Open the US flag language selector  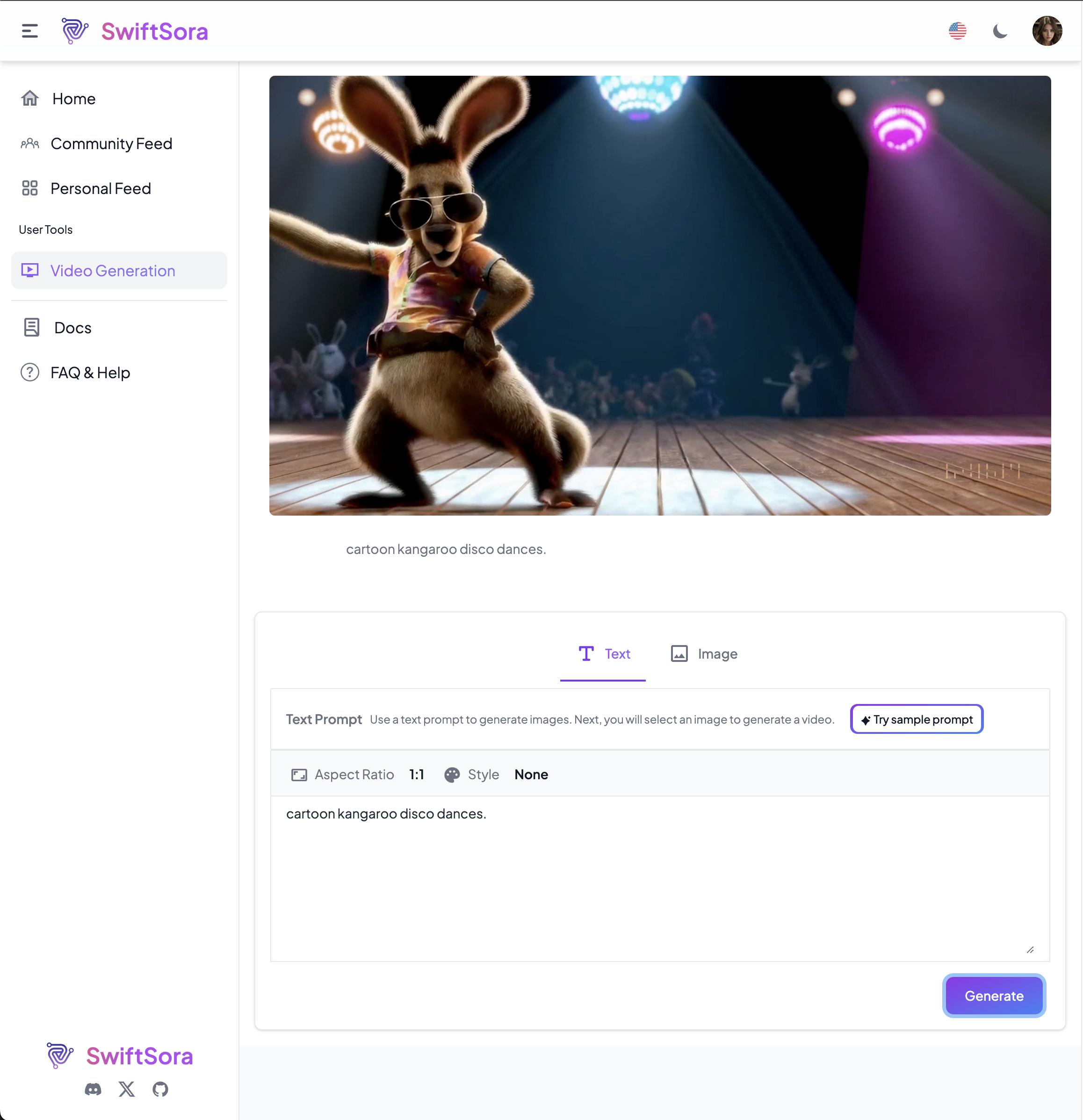957,31
